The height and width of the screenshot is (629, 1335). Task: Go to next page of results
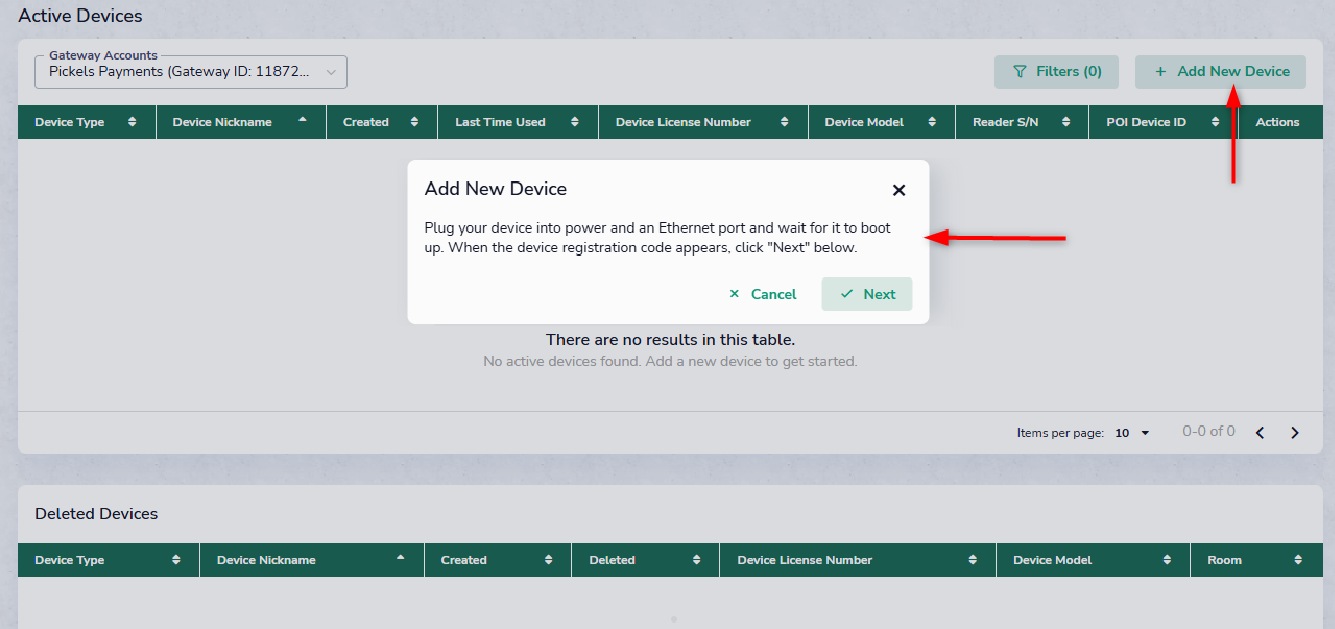(x=1295, y=433)
